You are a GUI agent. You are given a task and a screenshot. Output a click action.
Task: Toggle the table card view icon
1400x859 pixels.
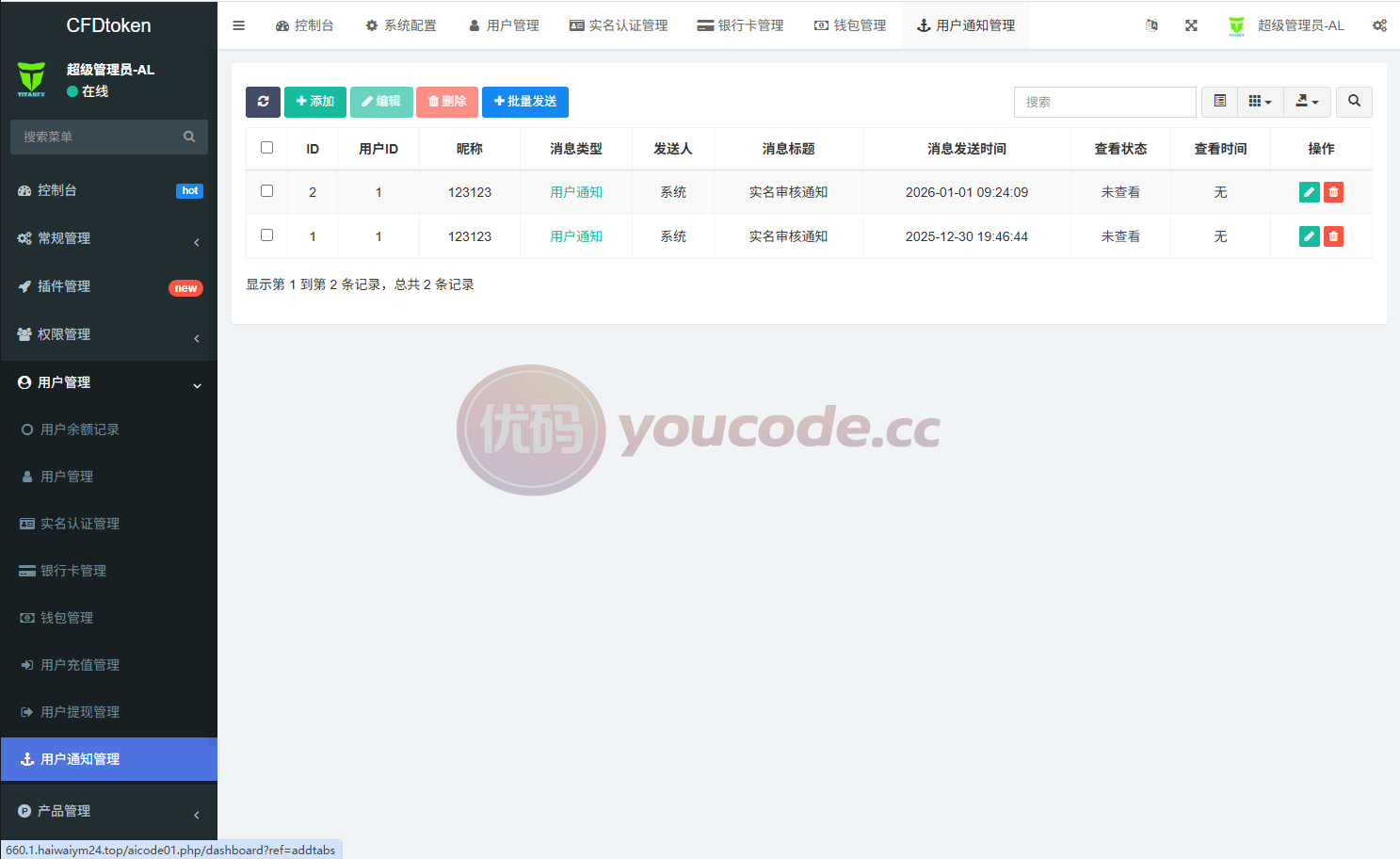[x=1219, y=102]
